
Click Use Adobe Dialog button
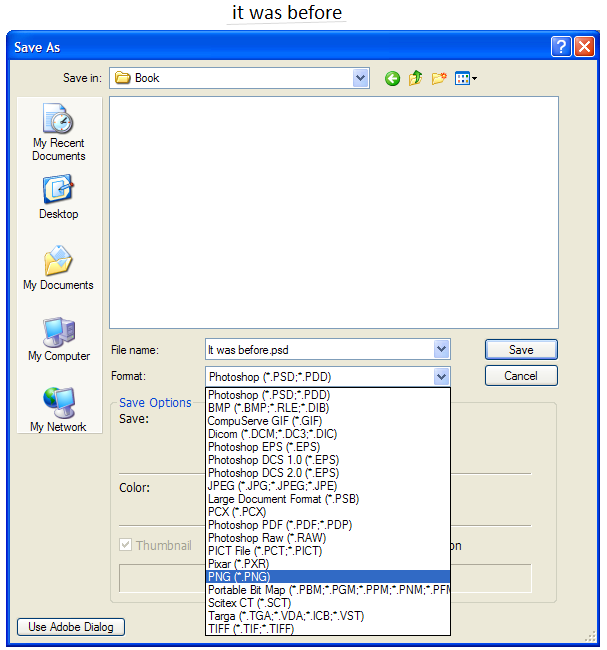pos(71,627)
